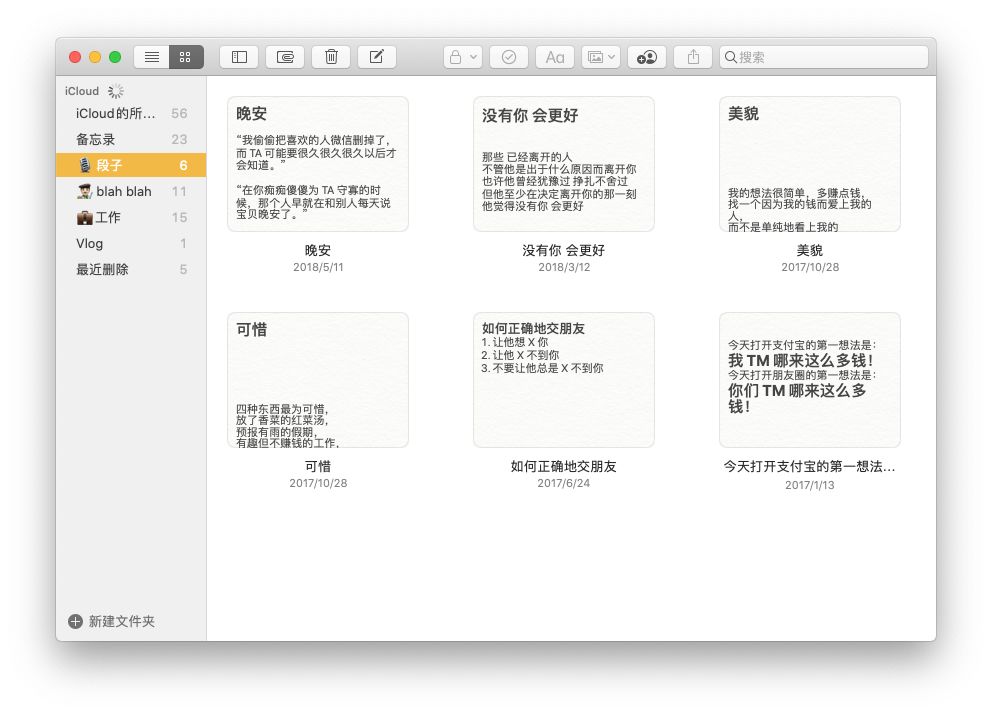
Task: Click the 晚安 title under its card
Action: pos(318,250)
